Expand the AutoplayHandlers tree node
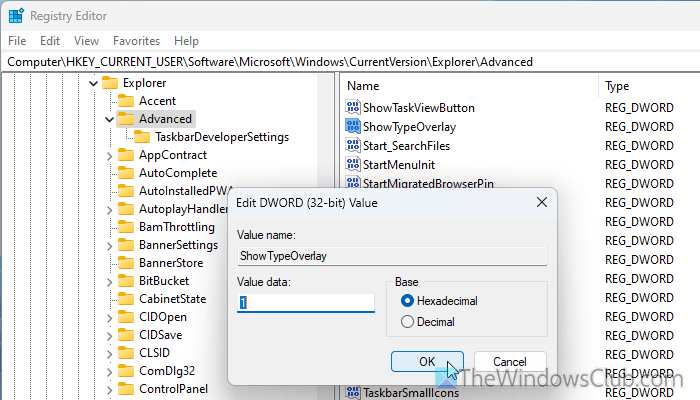The height and width of the screenshot is (400, 700). pos(109,210)
